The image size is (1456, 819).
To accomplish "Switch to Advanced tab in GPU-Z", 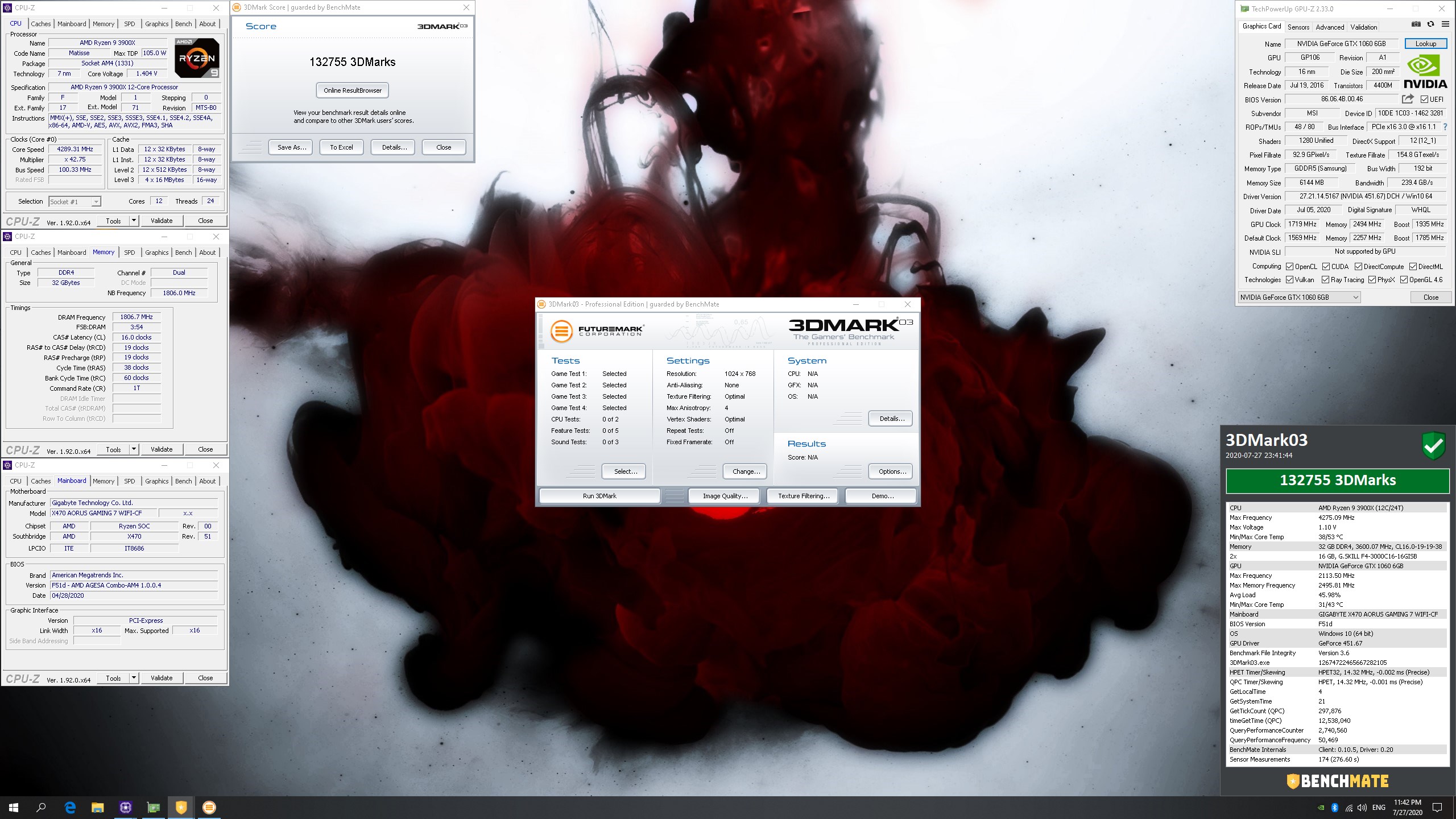I will pyautogui.click(x=1330, y=27).
